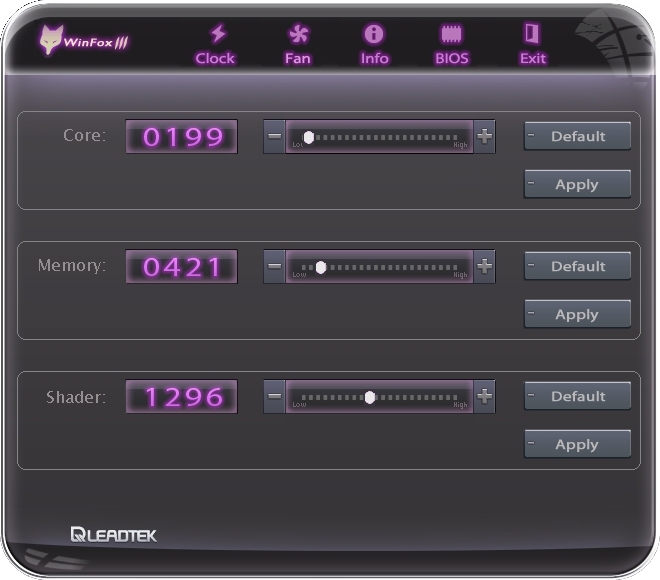Click the Memory value field 0421

pos(182,267)
